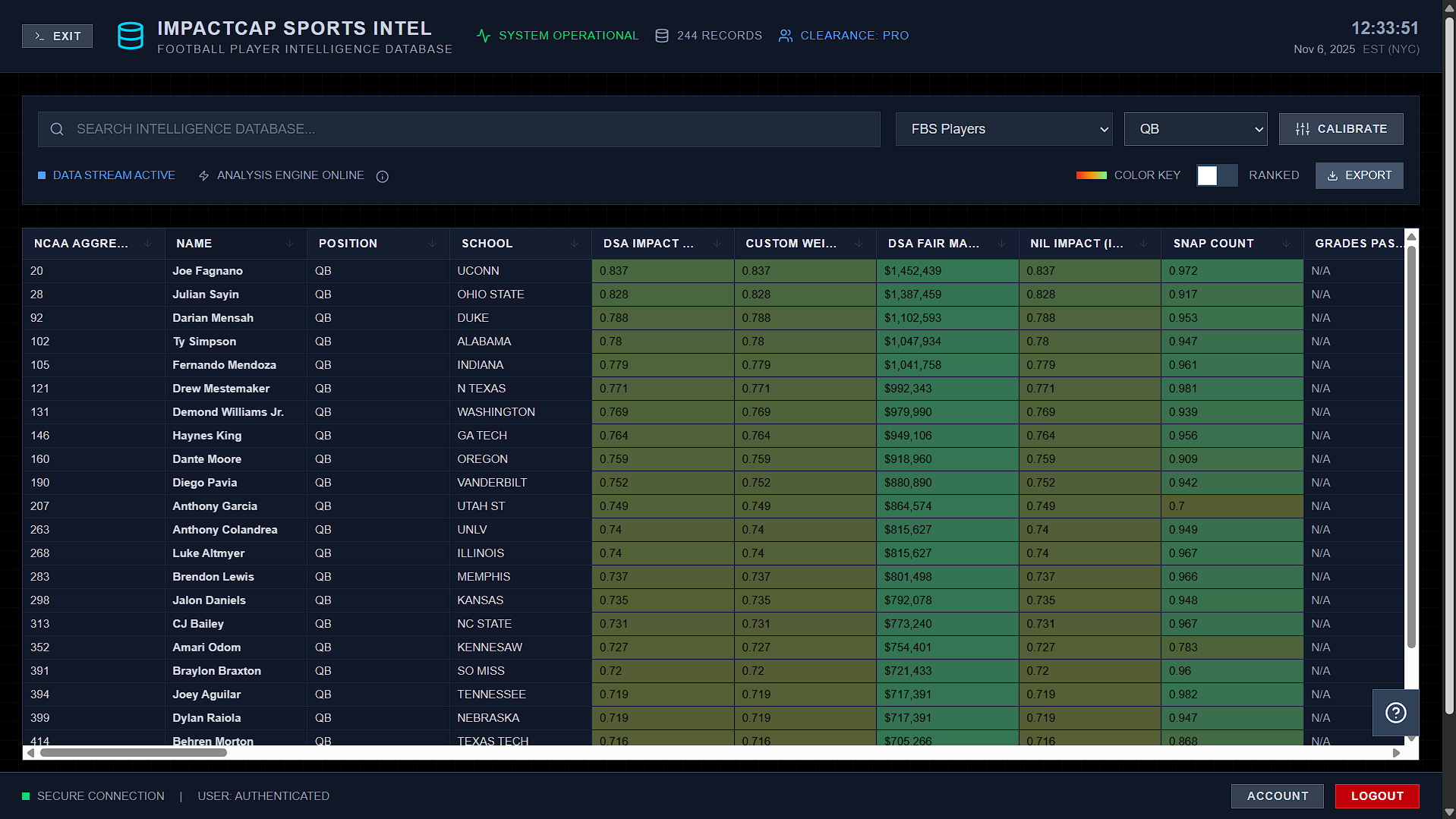Click the Data Stream Active status indicator
1456x819 pixels.
pos(43,175)
